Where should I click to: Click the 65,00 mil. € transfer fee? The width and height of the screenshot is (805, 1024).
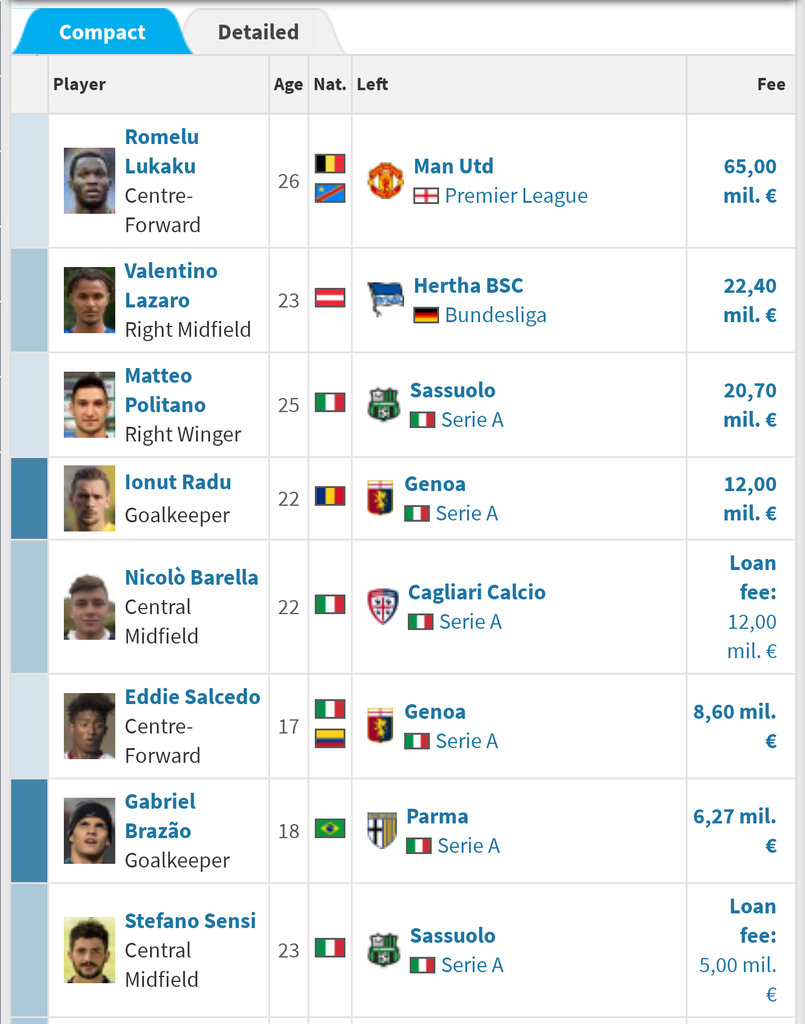[x=750, y=181]
